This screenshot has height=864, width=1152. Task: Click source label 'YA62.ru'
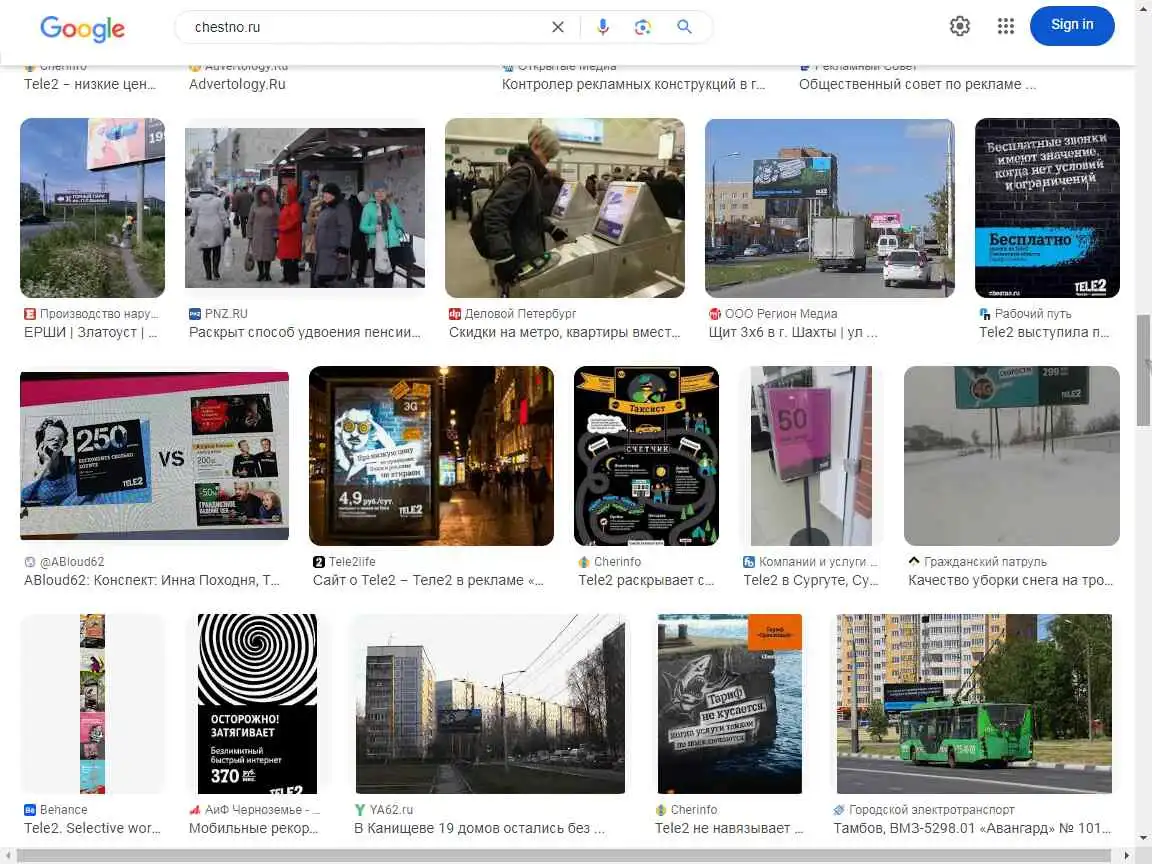pos(391,810)
